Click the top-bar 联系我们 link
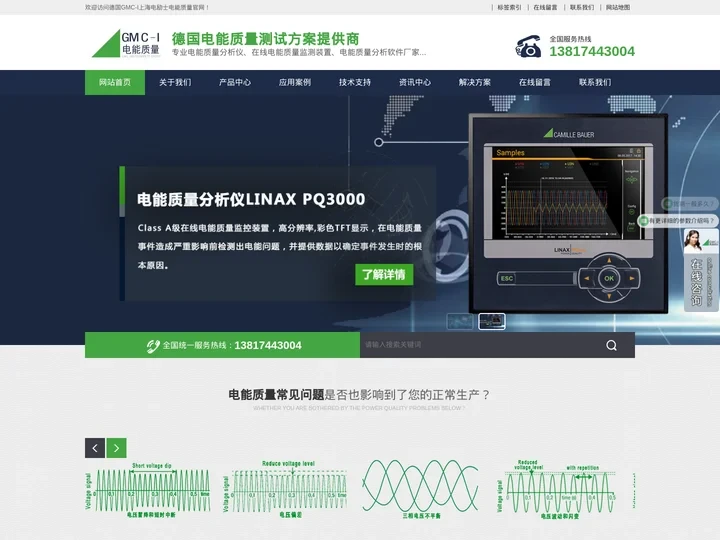The width and height of the screenshot is (720, 540). (582, 7)
